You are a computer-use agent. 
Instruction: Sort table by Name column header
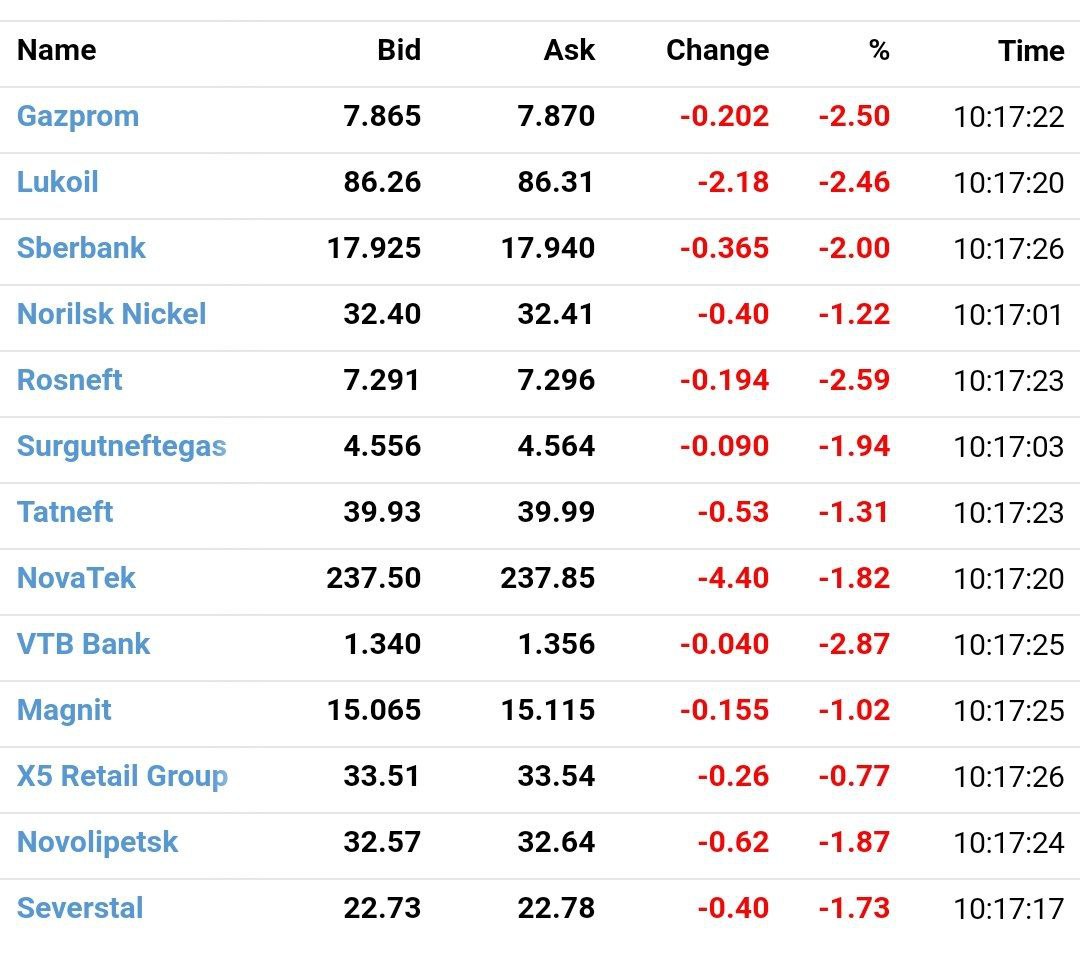(57, 50)
